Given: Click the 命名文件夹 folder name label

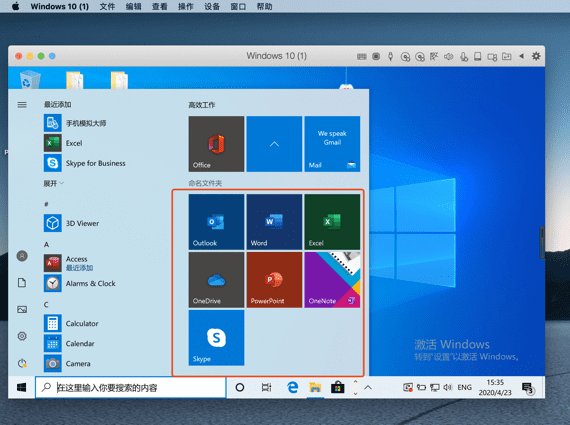Looking at the screenshot, I should (205, 183).
